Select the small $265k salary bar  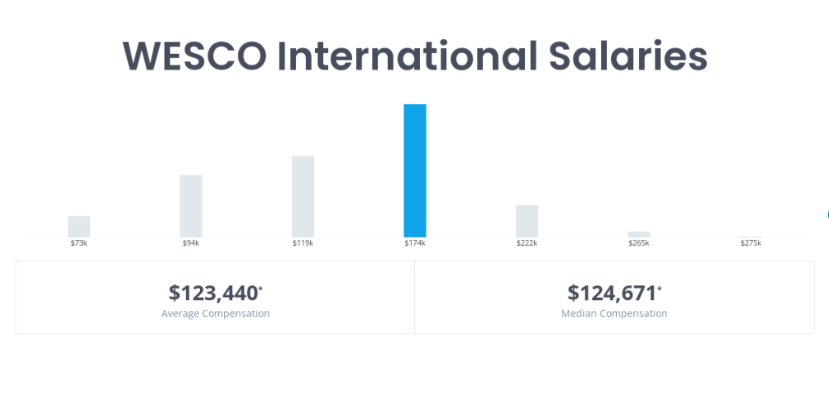pos(639,234)
